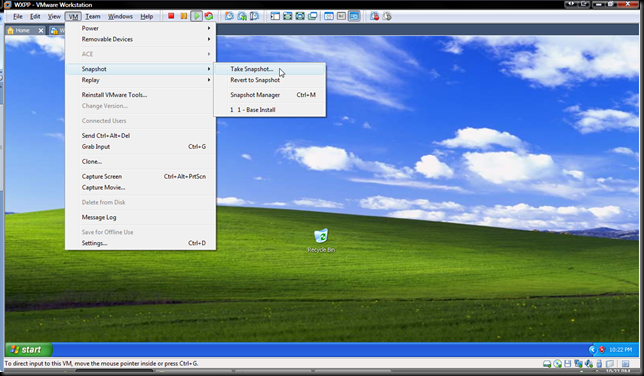Image resolution: width=644 pixels, height=376 pixels.
Task: Open the Recycle Bin desktop icon
Action: (x=321, y=240)
